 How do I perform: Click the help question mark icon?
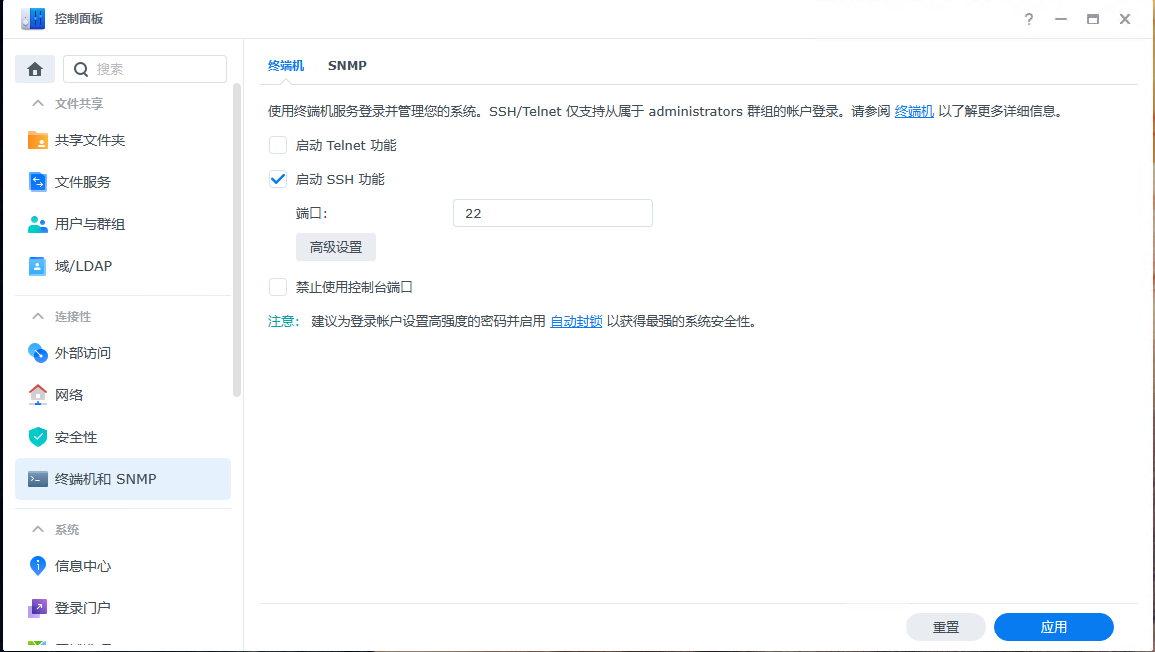[1028, 19]
